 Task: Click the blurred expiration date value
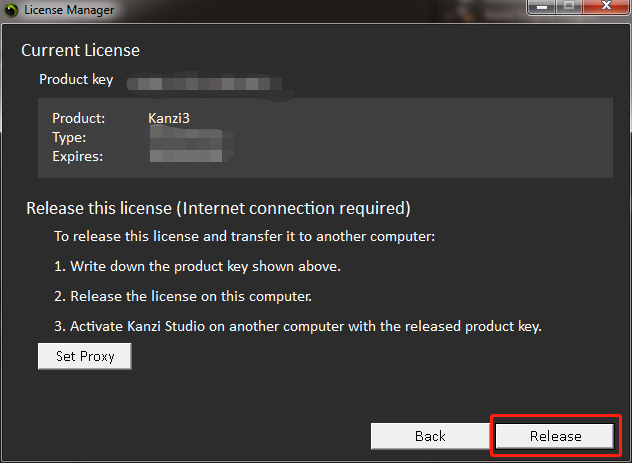185,156
